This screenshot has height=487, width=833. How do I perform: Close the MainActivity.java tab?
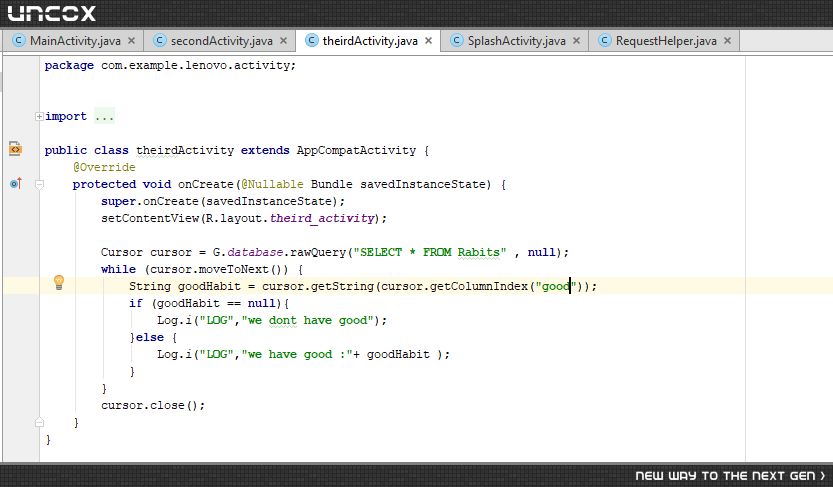click(x=132, y=41)
